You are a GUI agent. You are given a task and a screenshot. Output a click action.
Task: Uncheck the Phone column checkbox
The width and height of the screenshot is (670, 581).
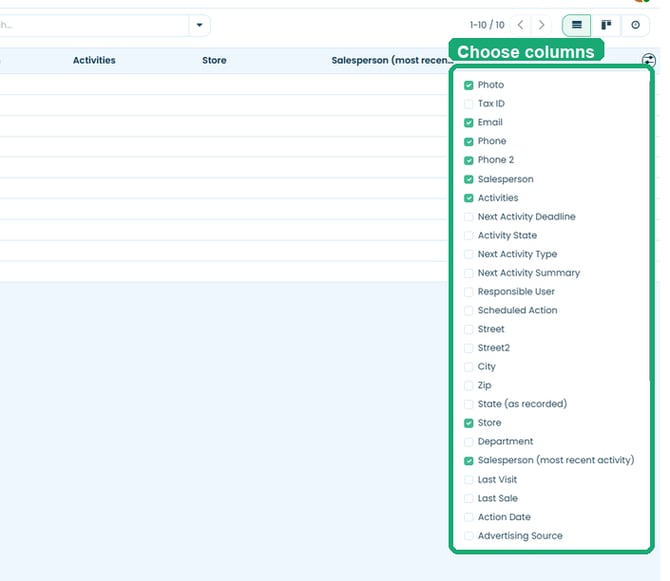[469, 141]
